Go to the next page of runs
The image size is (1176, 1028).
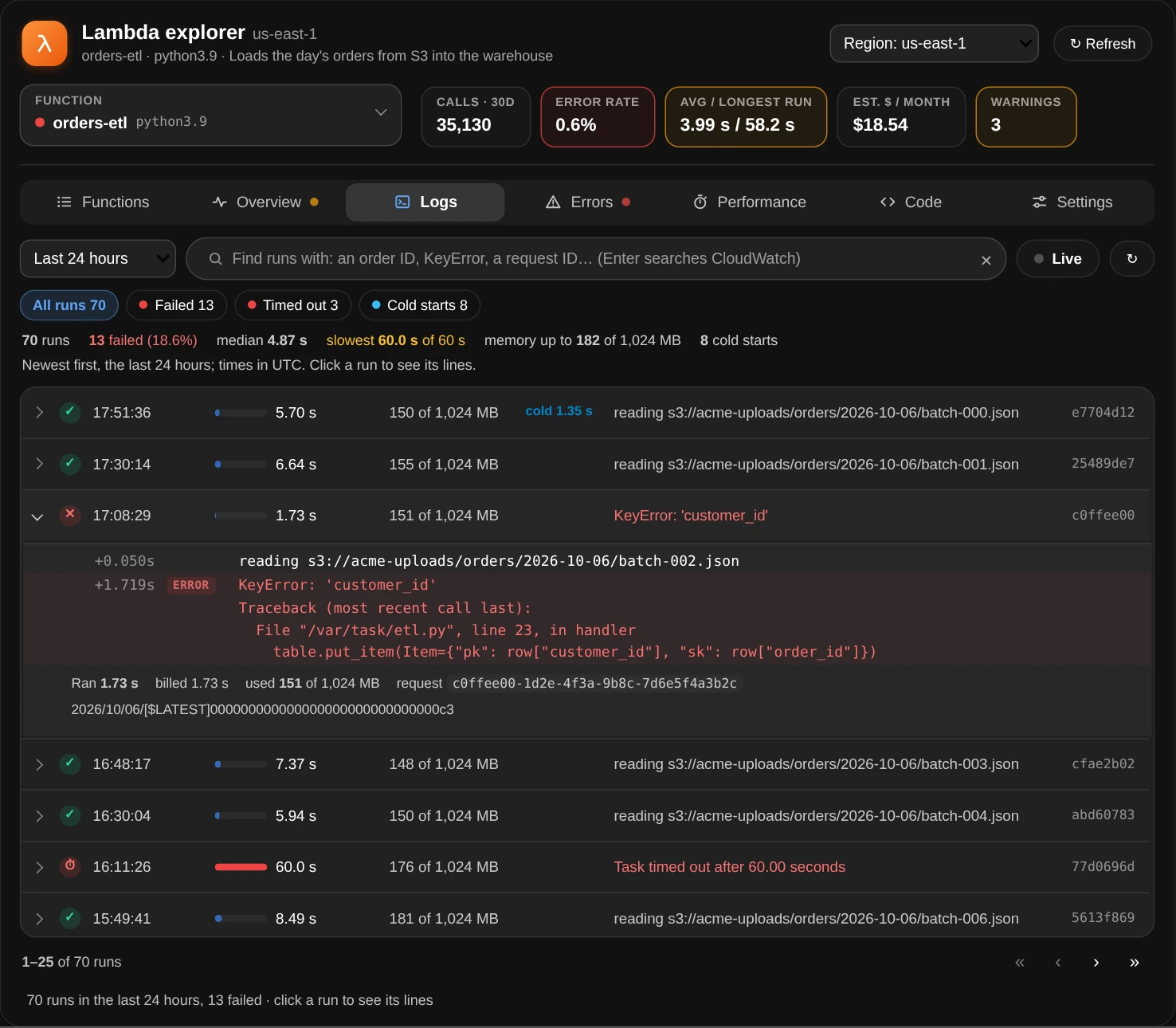(x=1096, y=963)
